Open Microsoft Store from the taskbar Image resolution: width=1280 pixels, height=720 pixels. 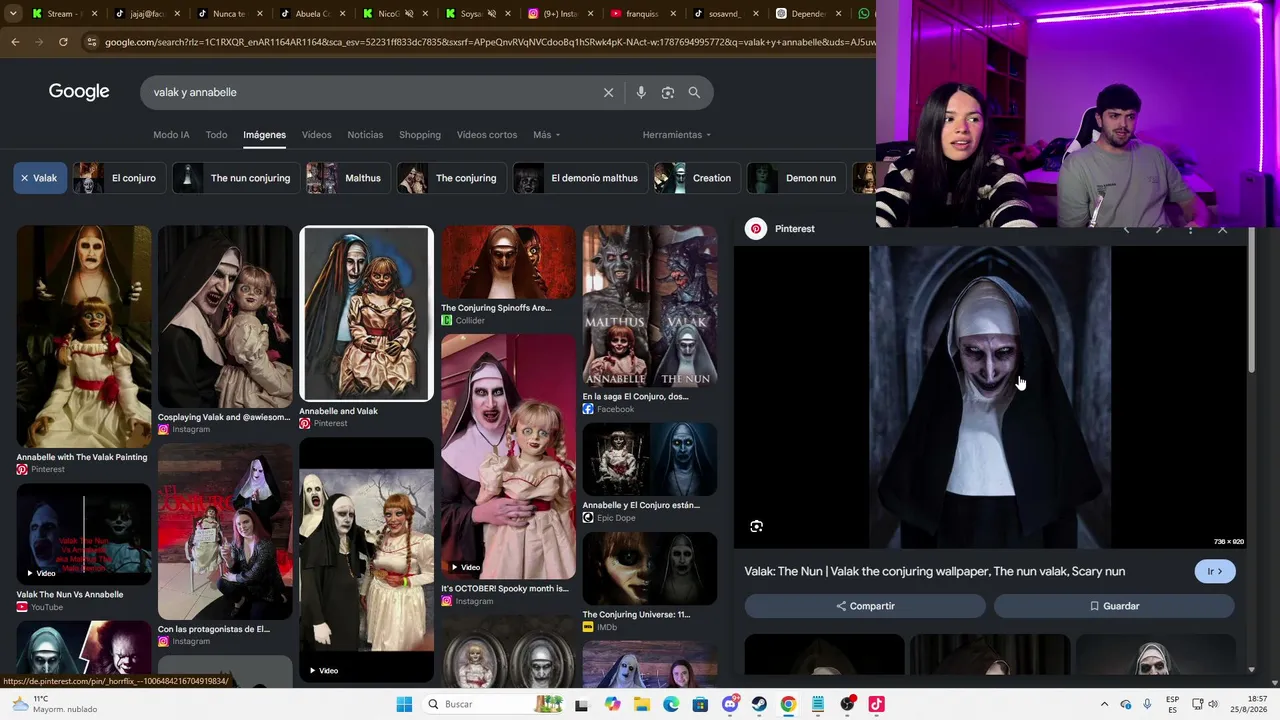point(700,704)
